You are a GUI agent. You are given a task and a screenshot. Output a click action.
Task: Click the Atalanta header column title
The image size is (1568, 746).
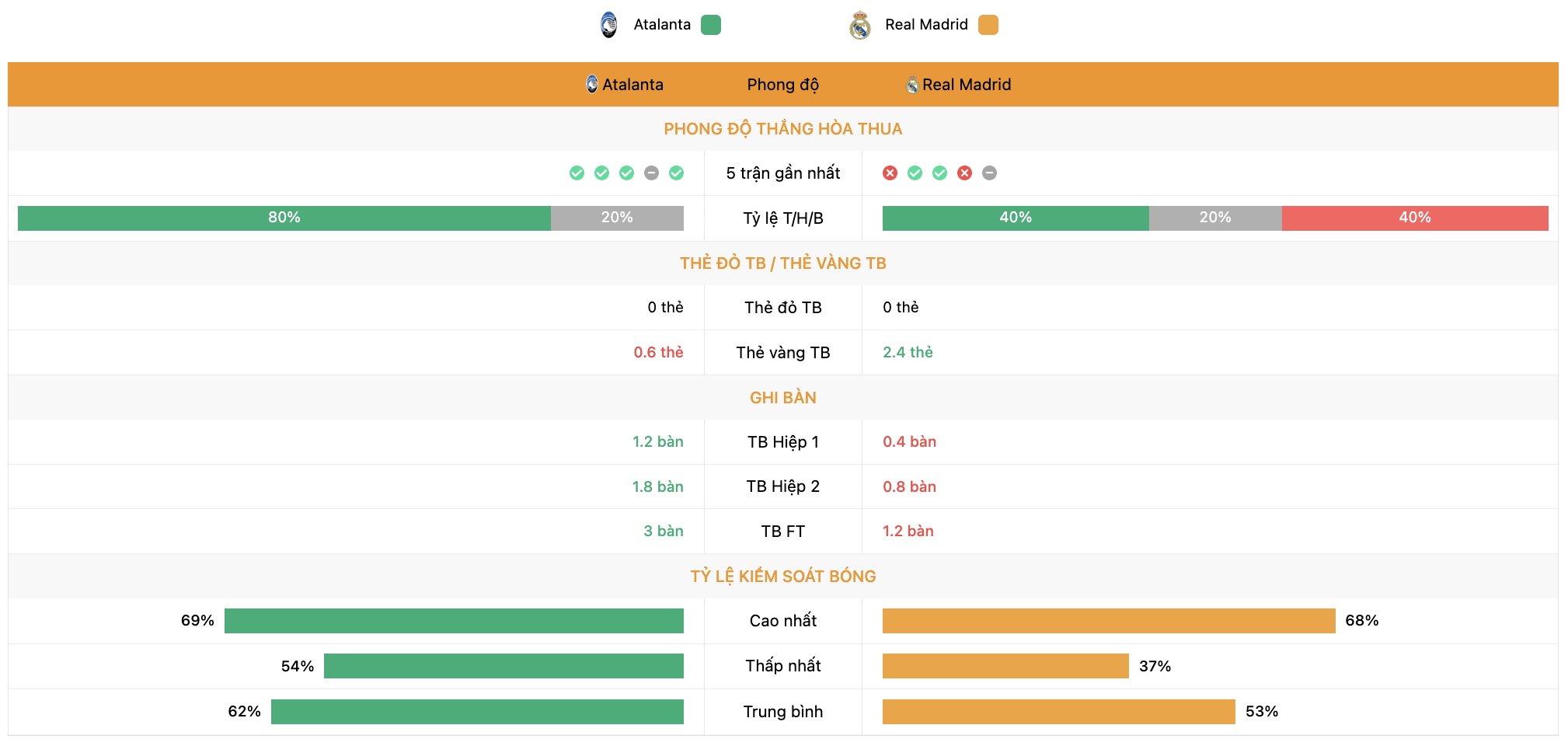[x=632, y=85]
